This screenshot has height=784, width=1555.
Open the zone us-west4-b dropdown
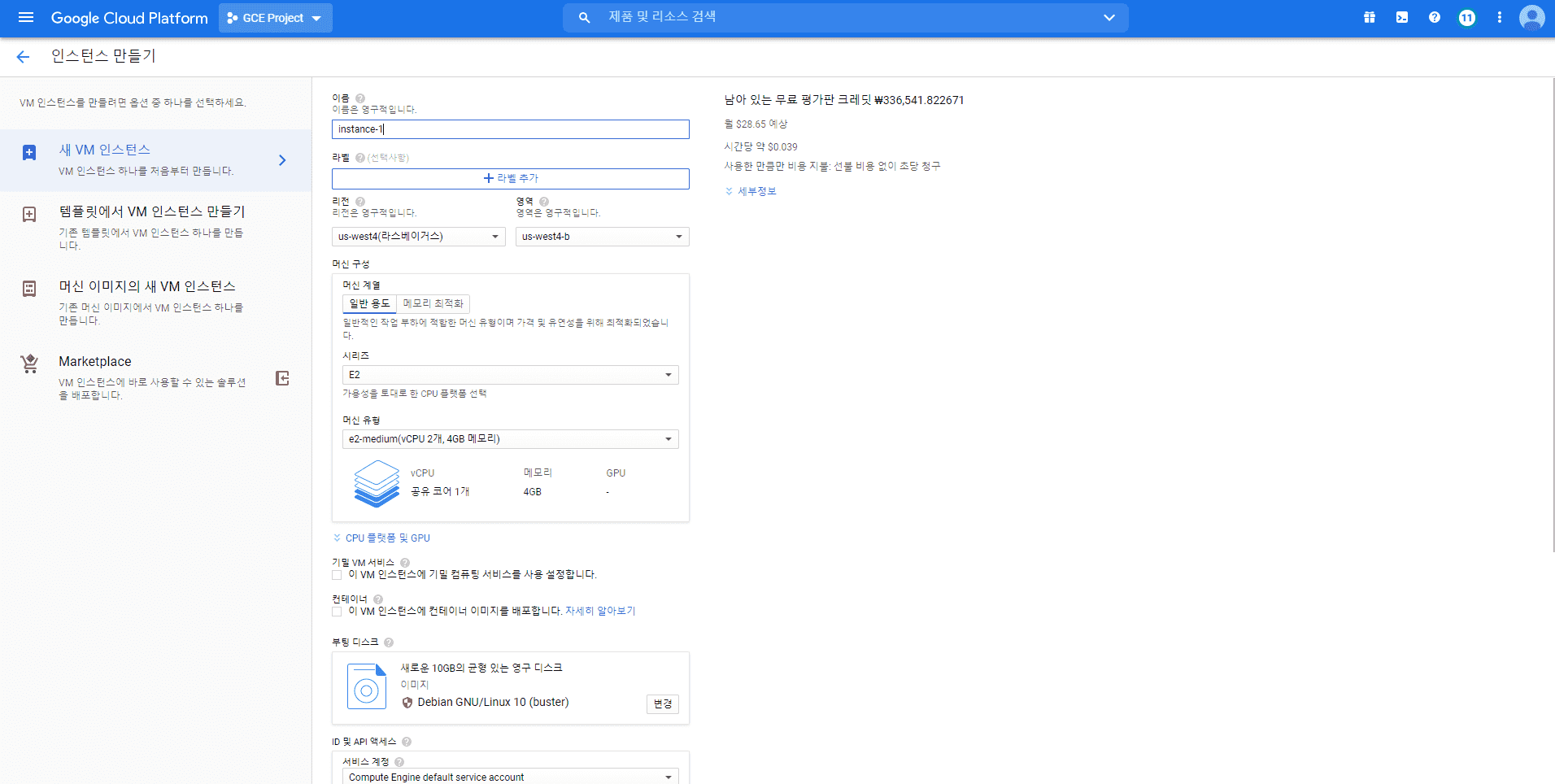coord(603,237)
